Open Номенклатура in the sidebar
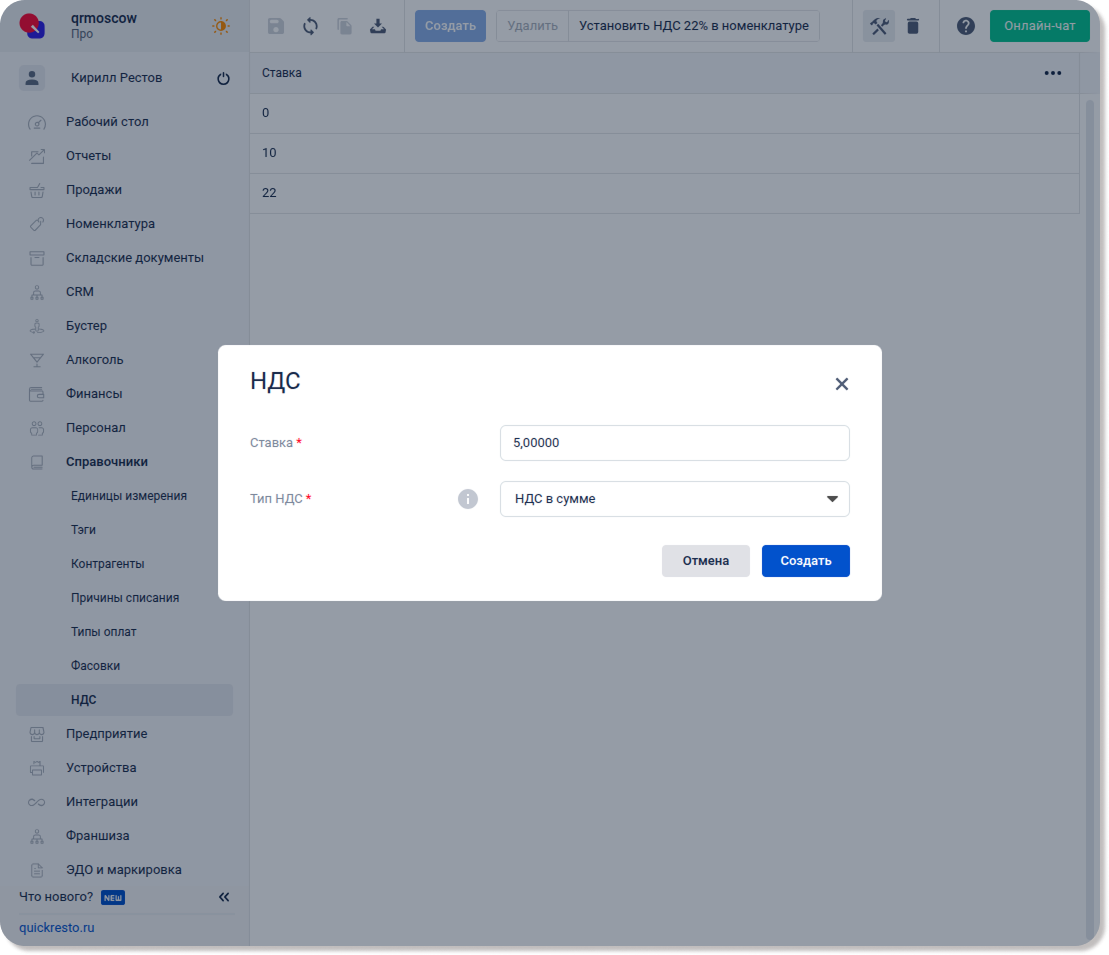Screen dimensions: 1109x955 110,224
